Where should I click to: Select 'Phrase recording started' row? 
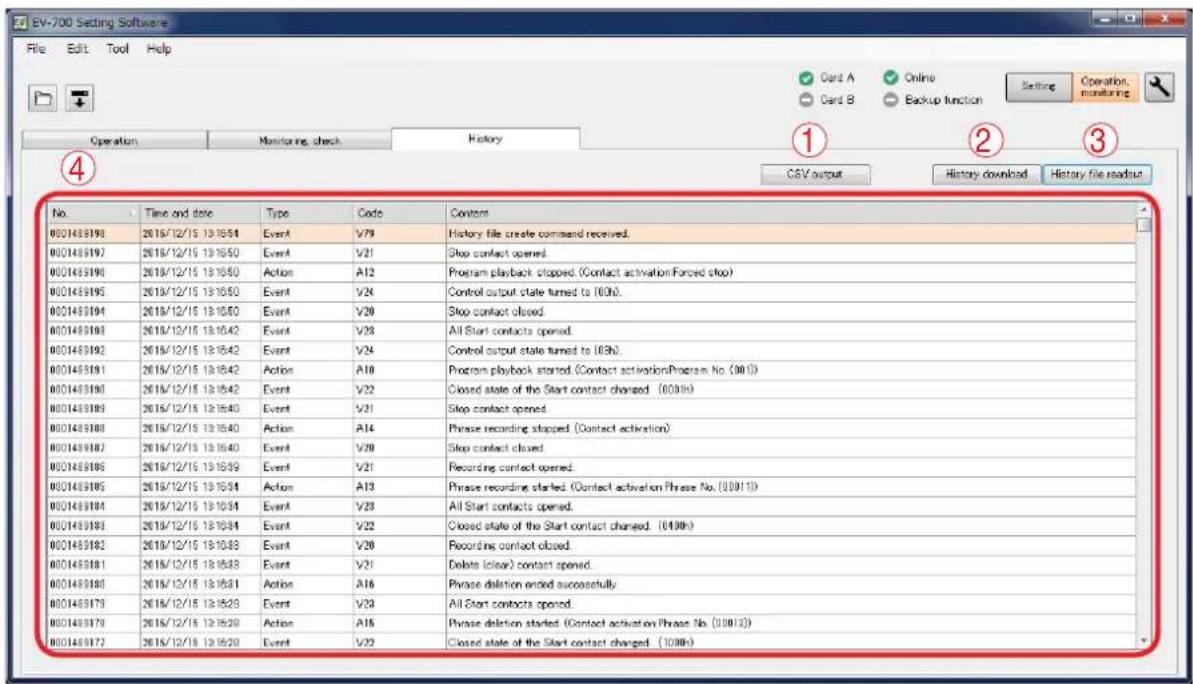click(x=592, y=487)
